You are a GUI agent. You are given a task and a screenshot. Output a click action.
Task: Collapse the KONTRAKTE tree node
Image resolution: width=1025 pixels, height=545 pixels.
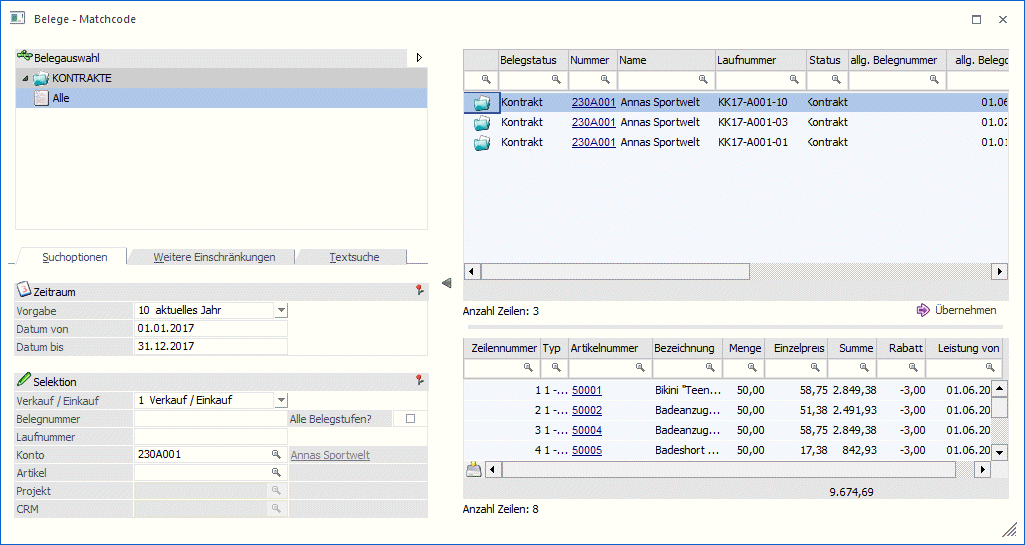pos(25,78)
